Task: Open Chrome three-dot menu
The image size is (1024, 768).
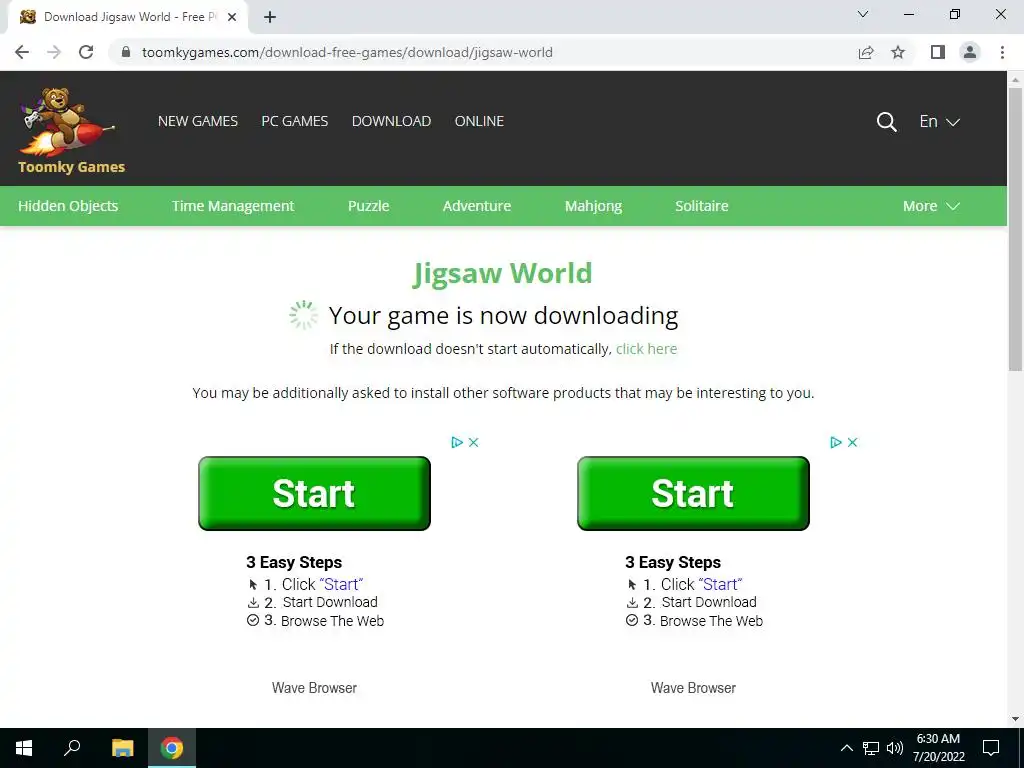Action: [1002, 52]
